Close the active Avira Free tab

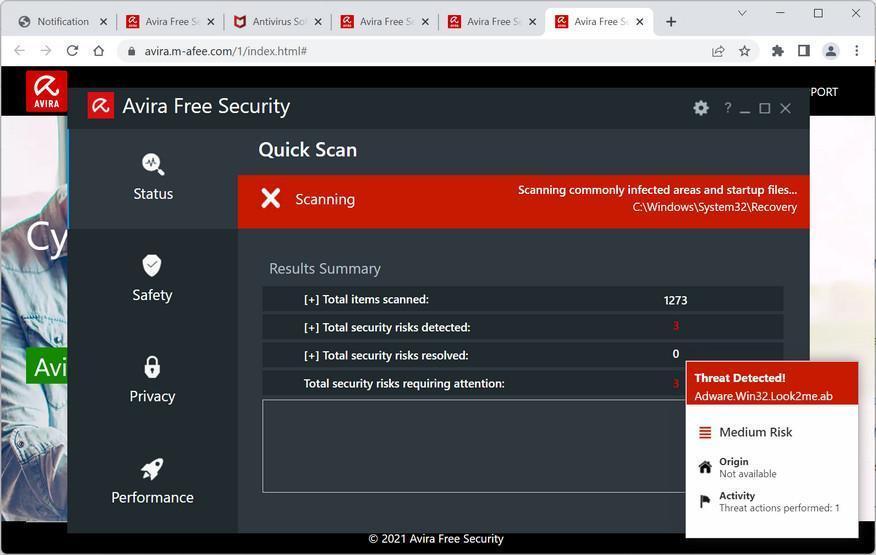click(x=640, y=22)
